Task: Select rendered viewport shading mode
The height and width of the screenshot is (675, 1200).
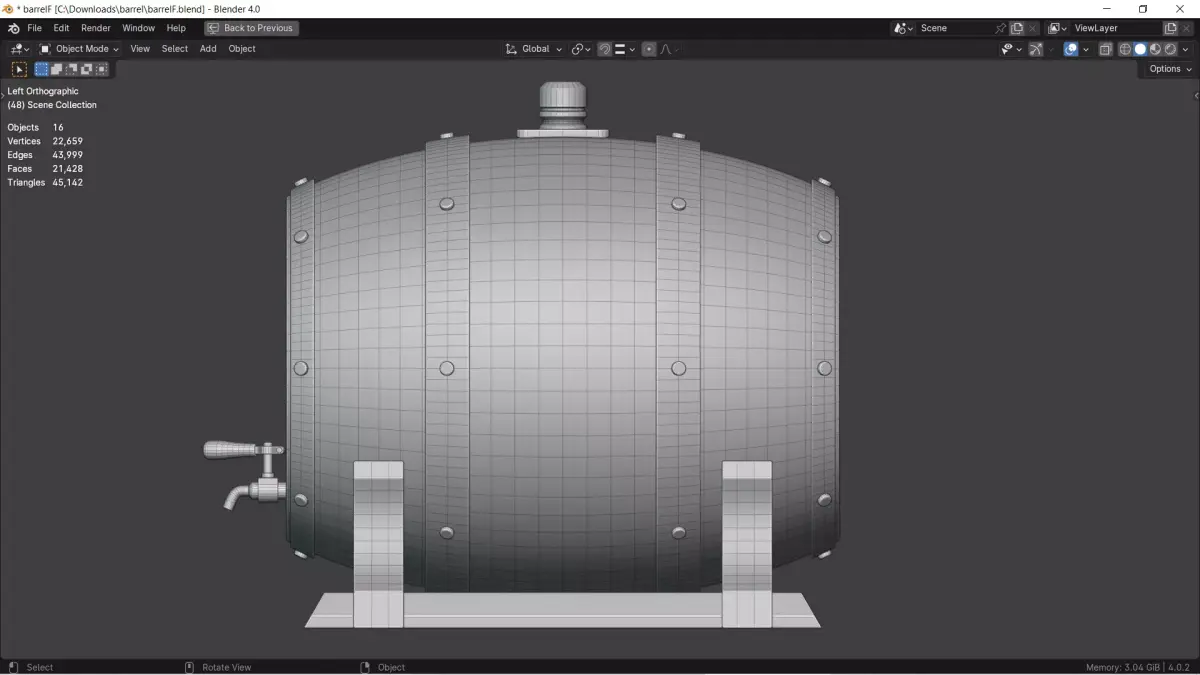Action: pyautogui.click(x=1170, y=49)
